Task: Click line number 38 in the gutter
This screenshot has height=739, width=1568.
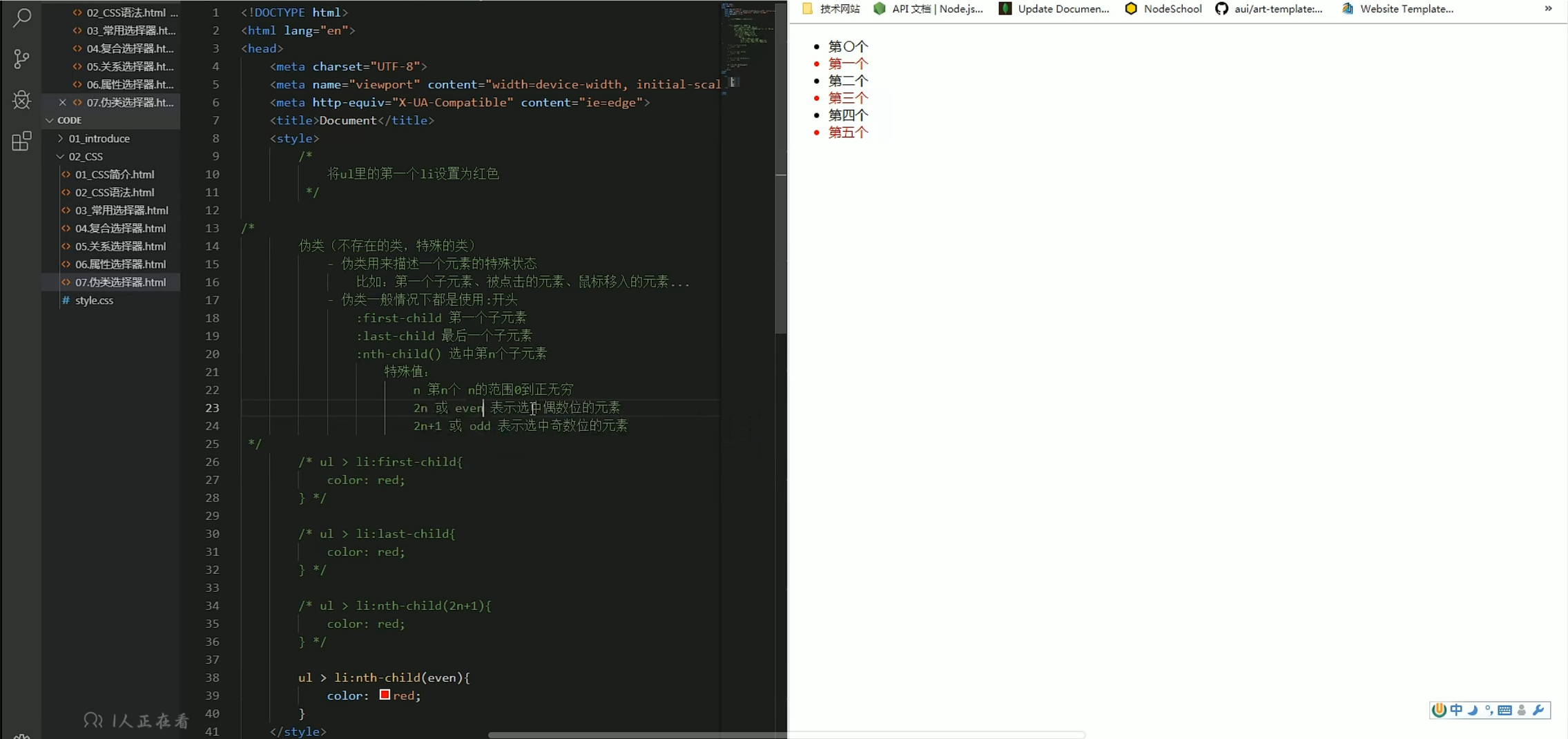Action: click(211, 678)
